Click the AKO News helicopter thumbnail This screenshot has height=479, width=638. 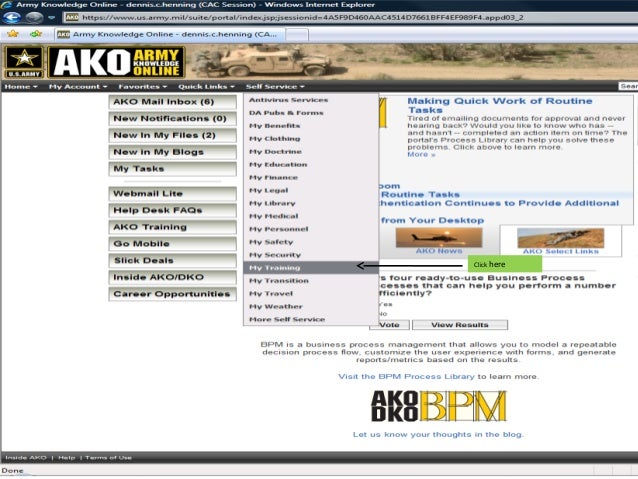click(x=439, y=238)
